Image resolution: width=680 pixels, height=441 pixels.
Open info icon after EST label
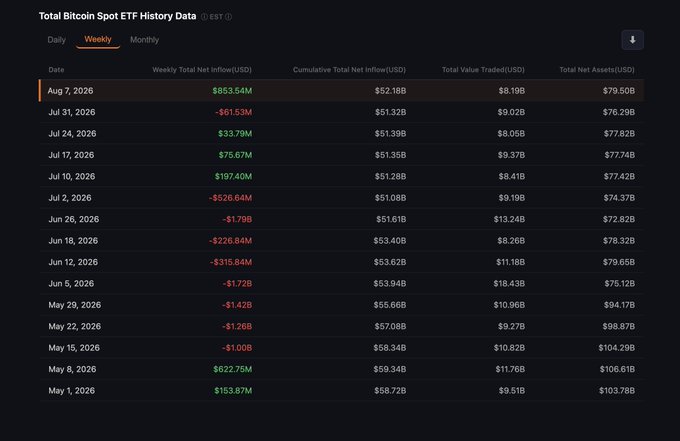229,17
